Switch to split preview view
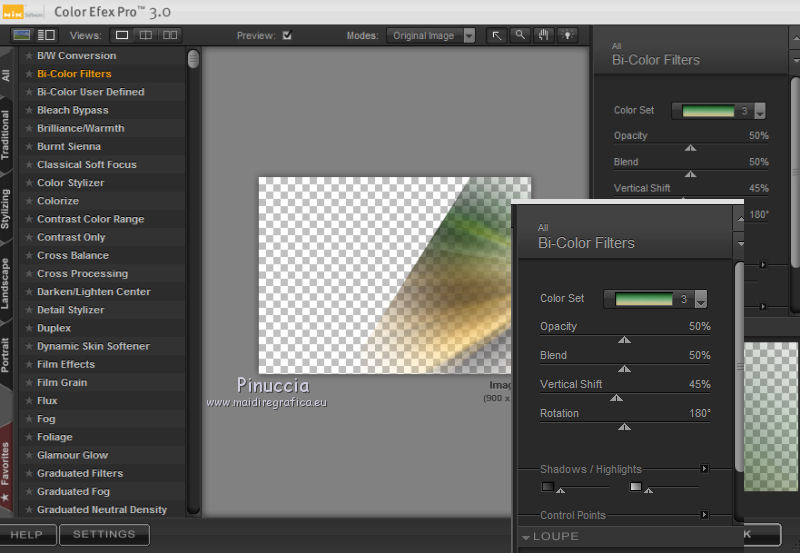800x553 pixels. coord(146,35)
